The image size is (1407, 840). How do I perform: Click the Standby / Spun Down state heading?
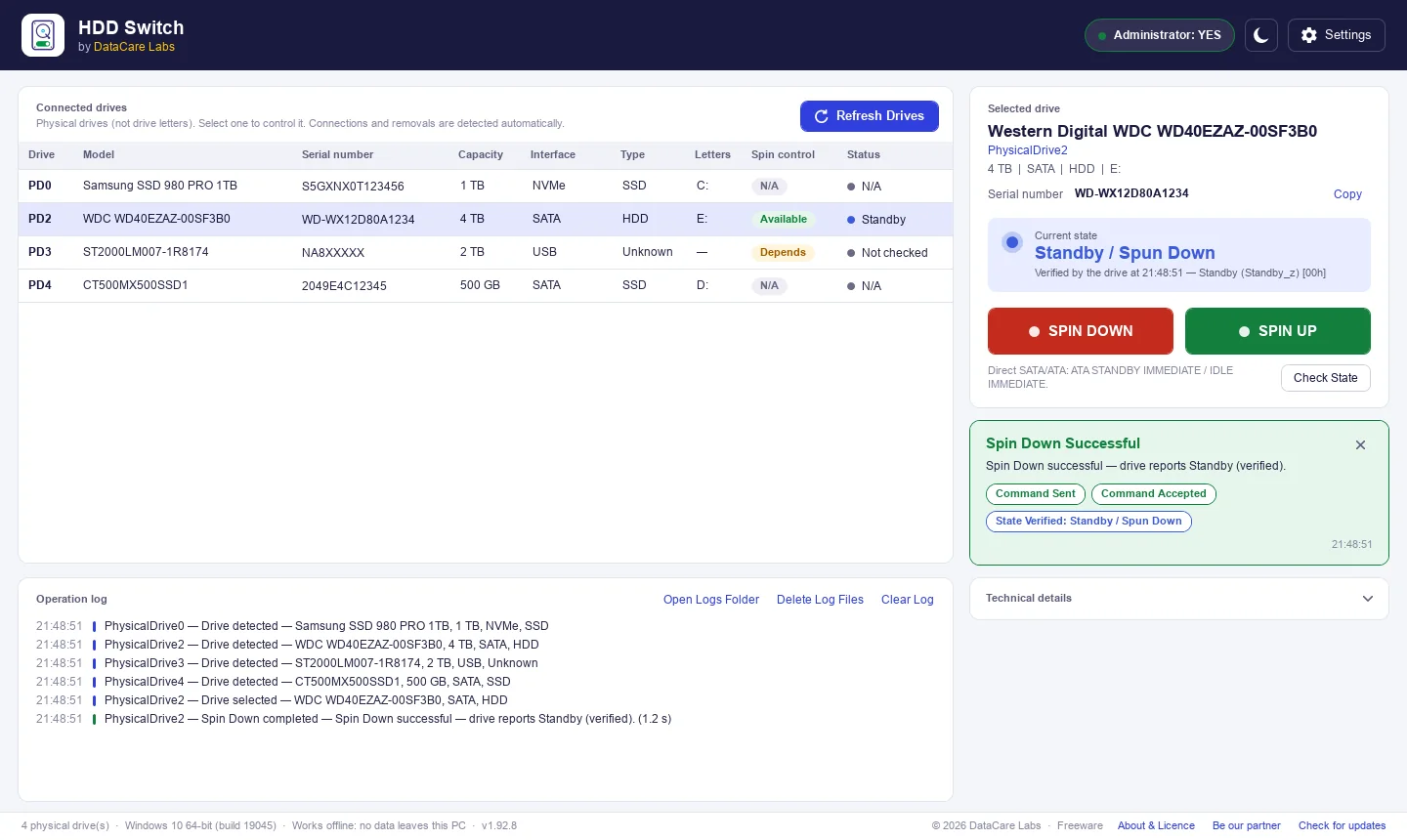pos(1125,253)
